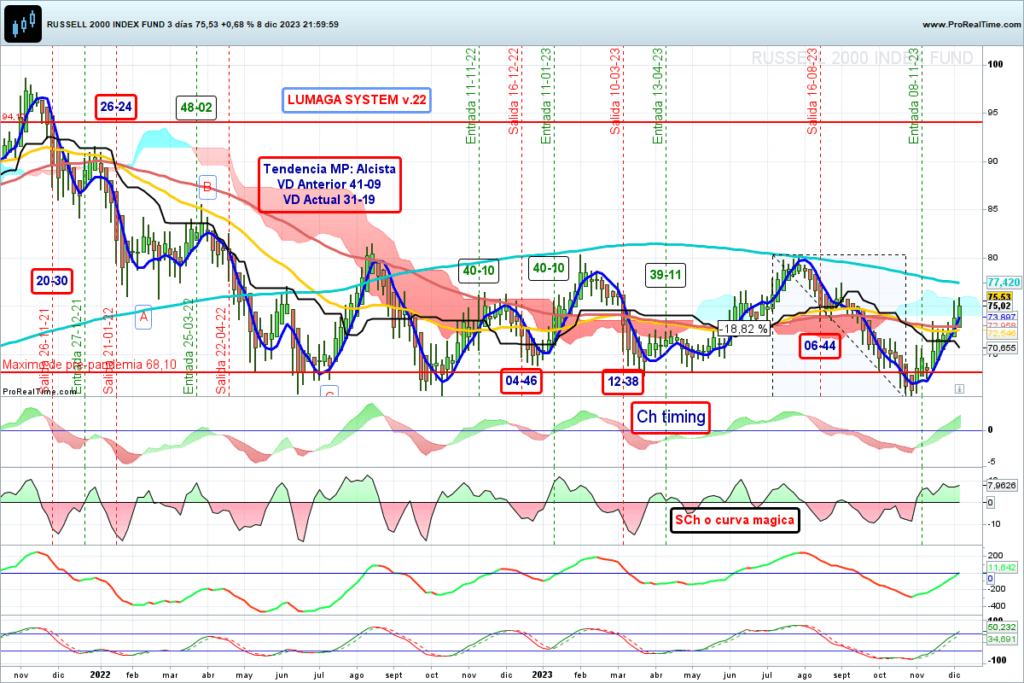The image size is (1024, 683).
Task: Select the SCh o curva magica label
Action: coord(735,520)
